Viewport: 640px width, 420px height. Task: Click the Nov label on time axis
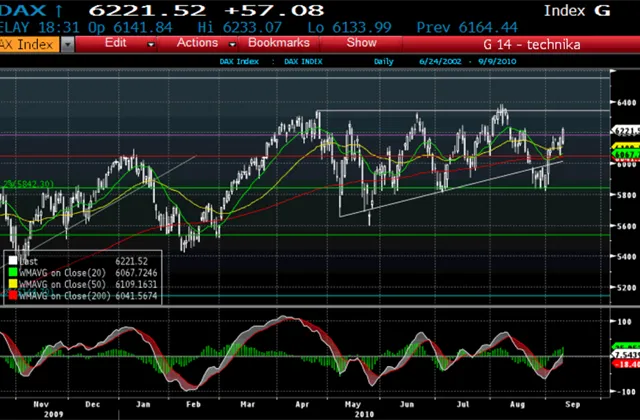click(41, 404)
